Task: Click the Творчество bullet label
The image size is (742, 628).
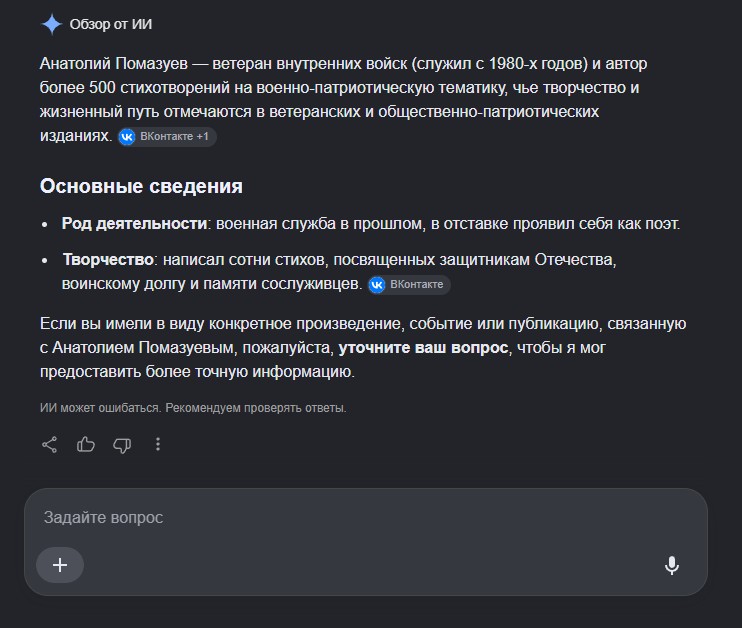Action: coord(108,259)
